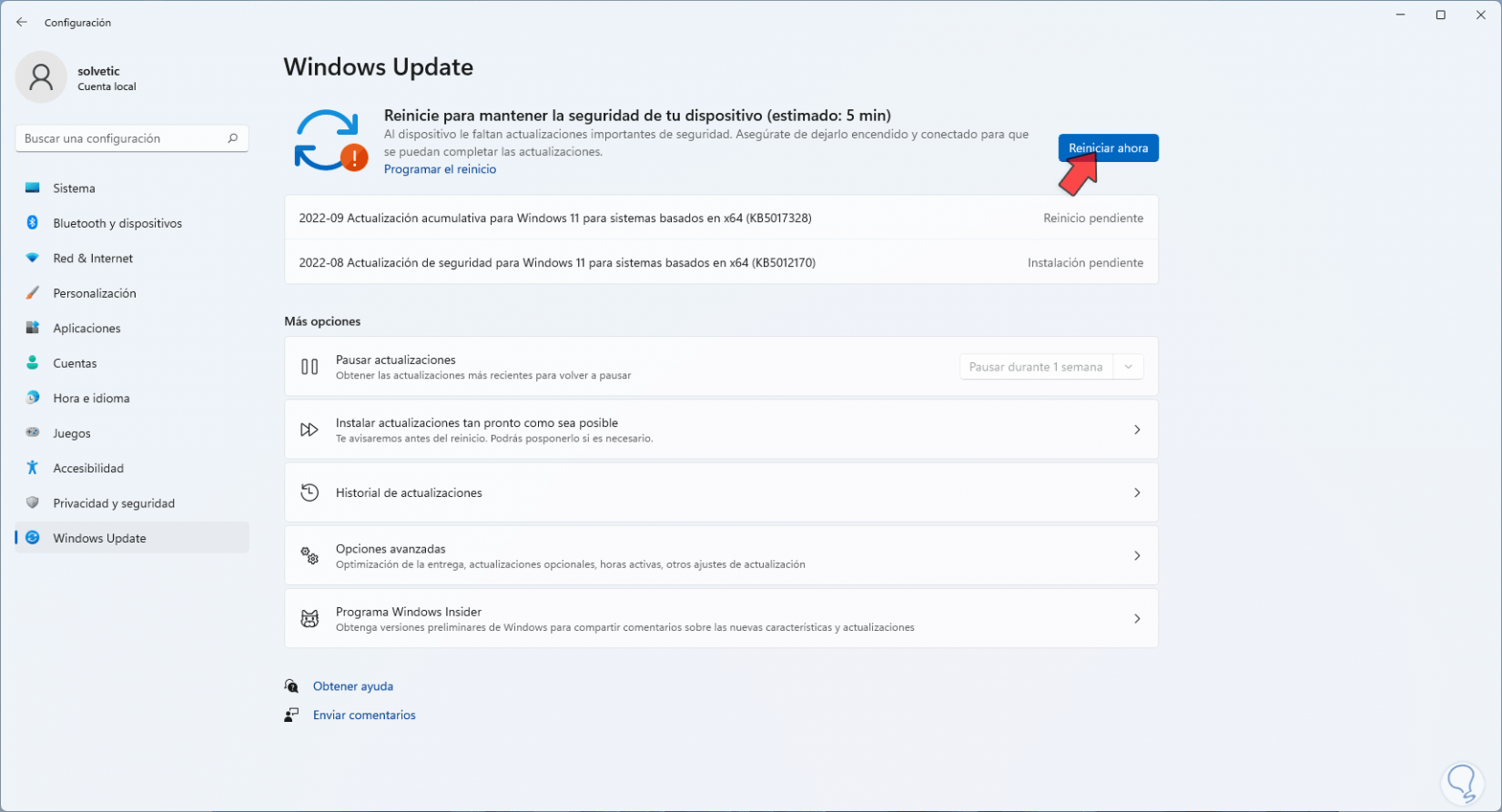Screen dimensions: 1502x812
Task: Click the Aplicaciones icon
Action: coord(33,328)
